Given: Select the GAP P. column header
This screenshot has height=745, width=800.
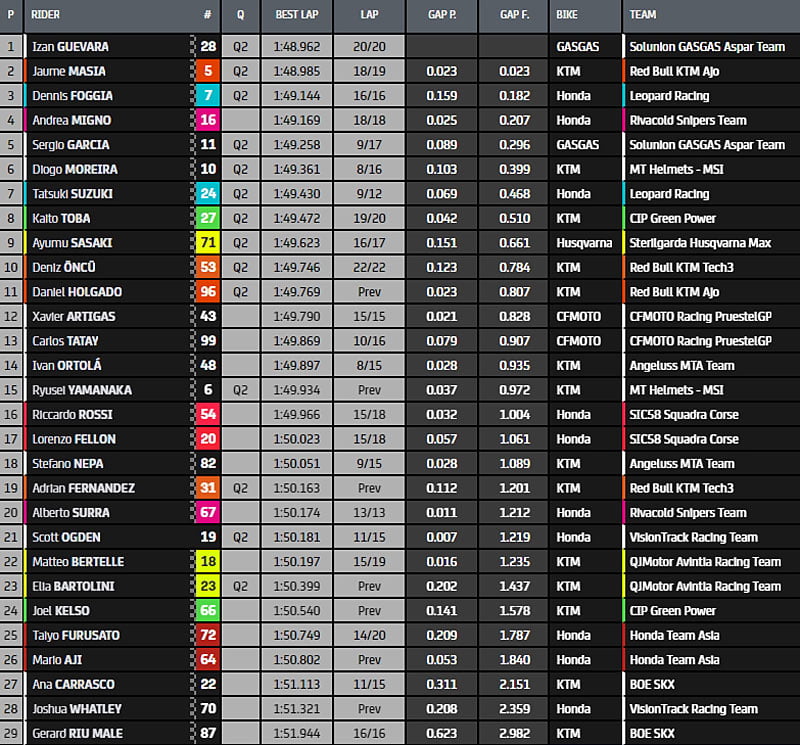Looking at the screenshot, I should point(440,15).
